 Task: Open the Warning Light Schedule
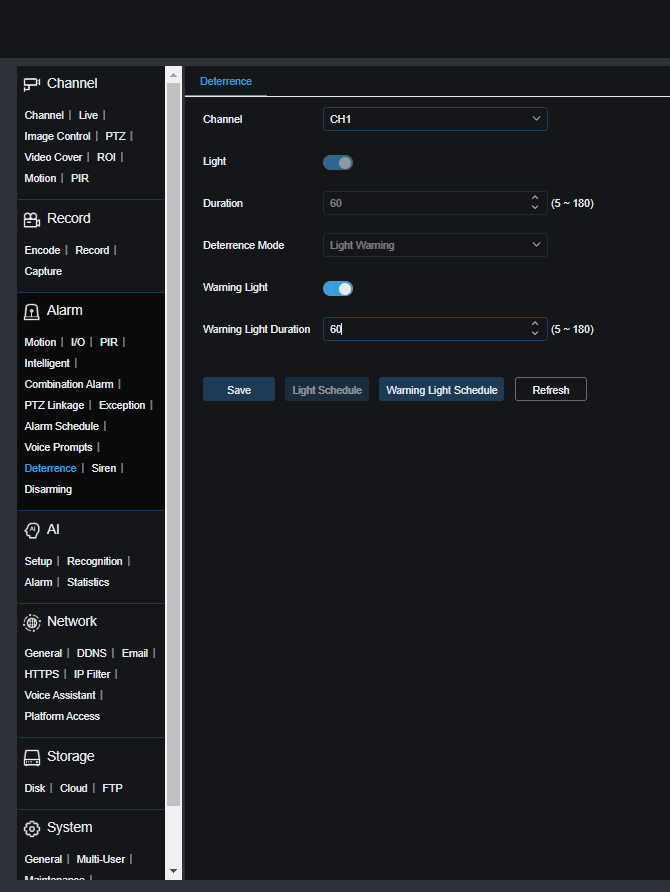(x=441, y=390)
